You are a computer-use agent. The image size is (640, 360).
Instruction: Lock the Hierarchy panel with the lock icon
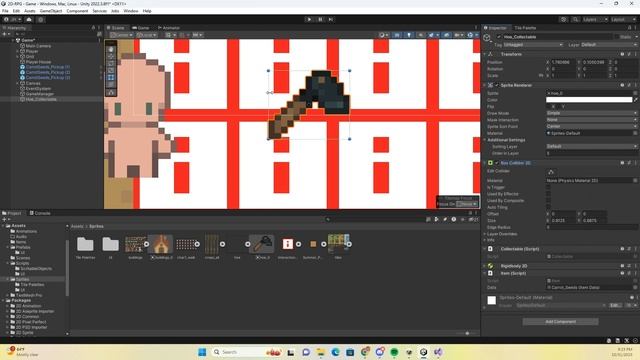click(x=93, y=28)
